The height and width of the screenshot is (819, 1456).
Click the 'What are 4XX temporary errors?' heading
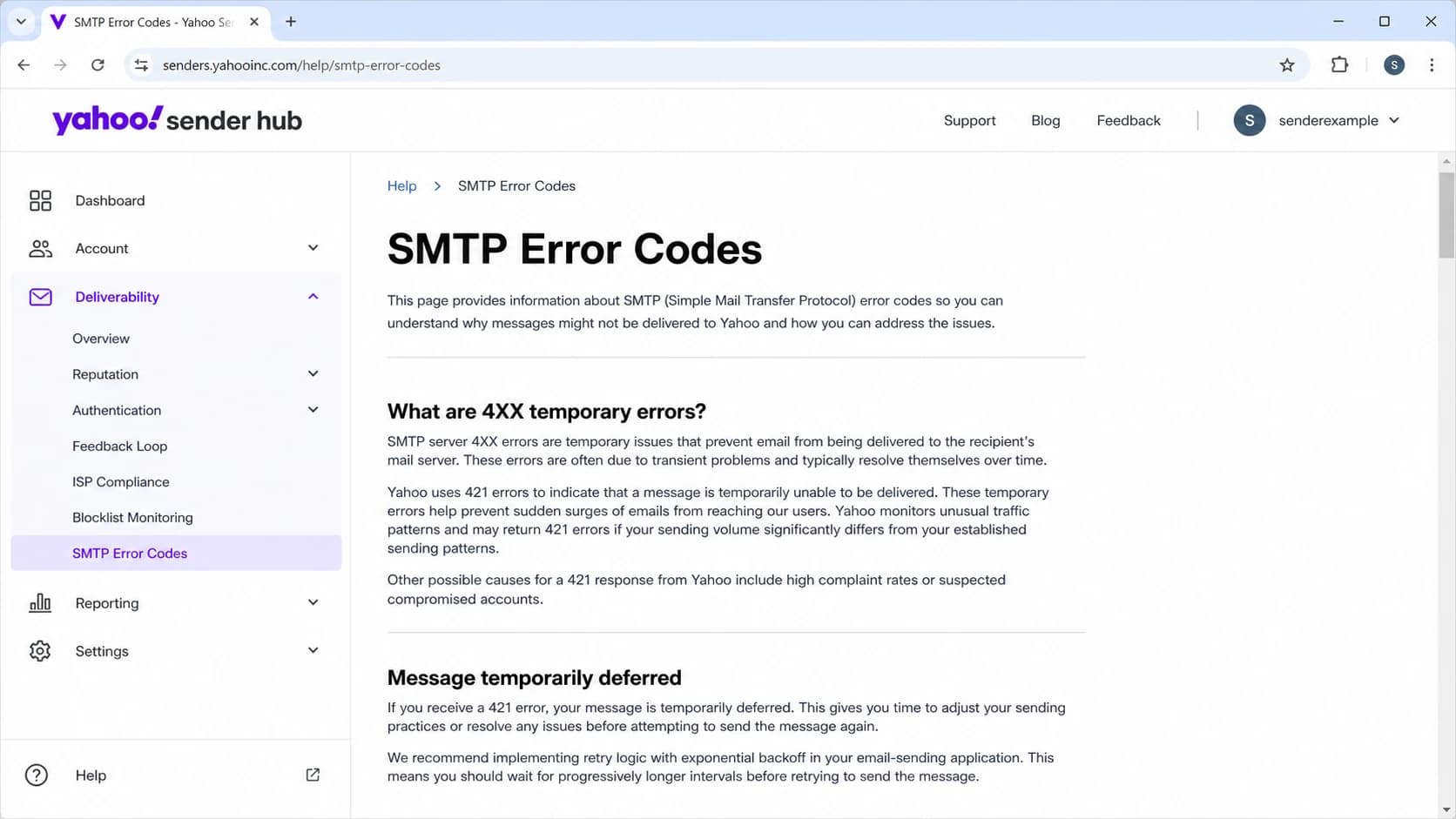click(546, 411)
